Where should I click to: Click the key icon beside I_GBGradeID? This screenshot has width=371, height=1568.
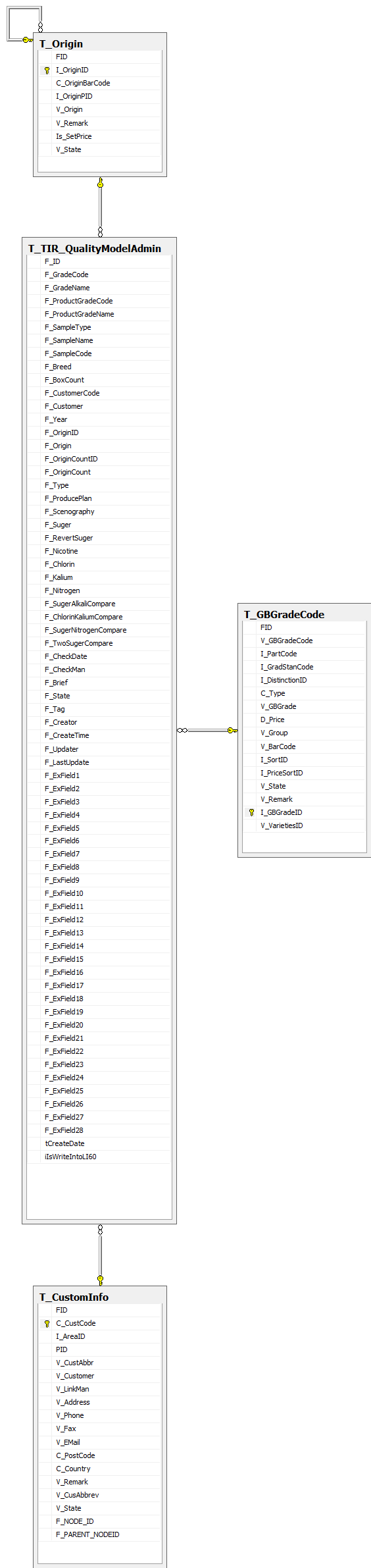[251, 813]
